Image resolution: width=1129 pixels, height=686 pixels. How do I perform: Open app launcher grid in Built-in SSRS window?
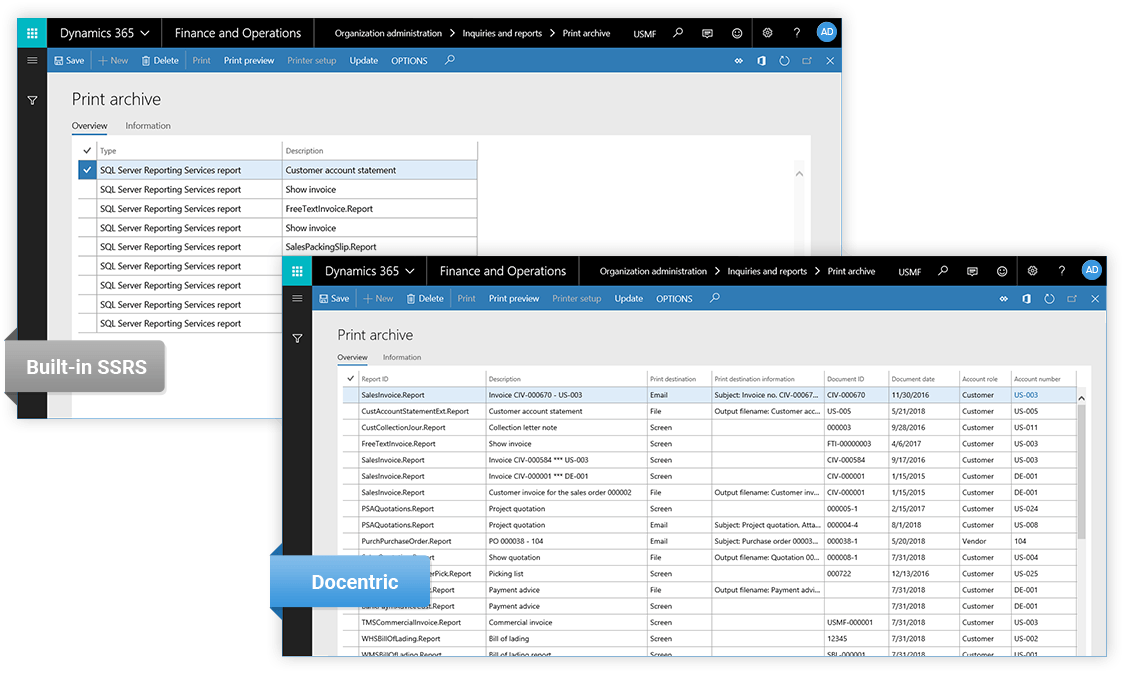(32, 33)
